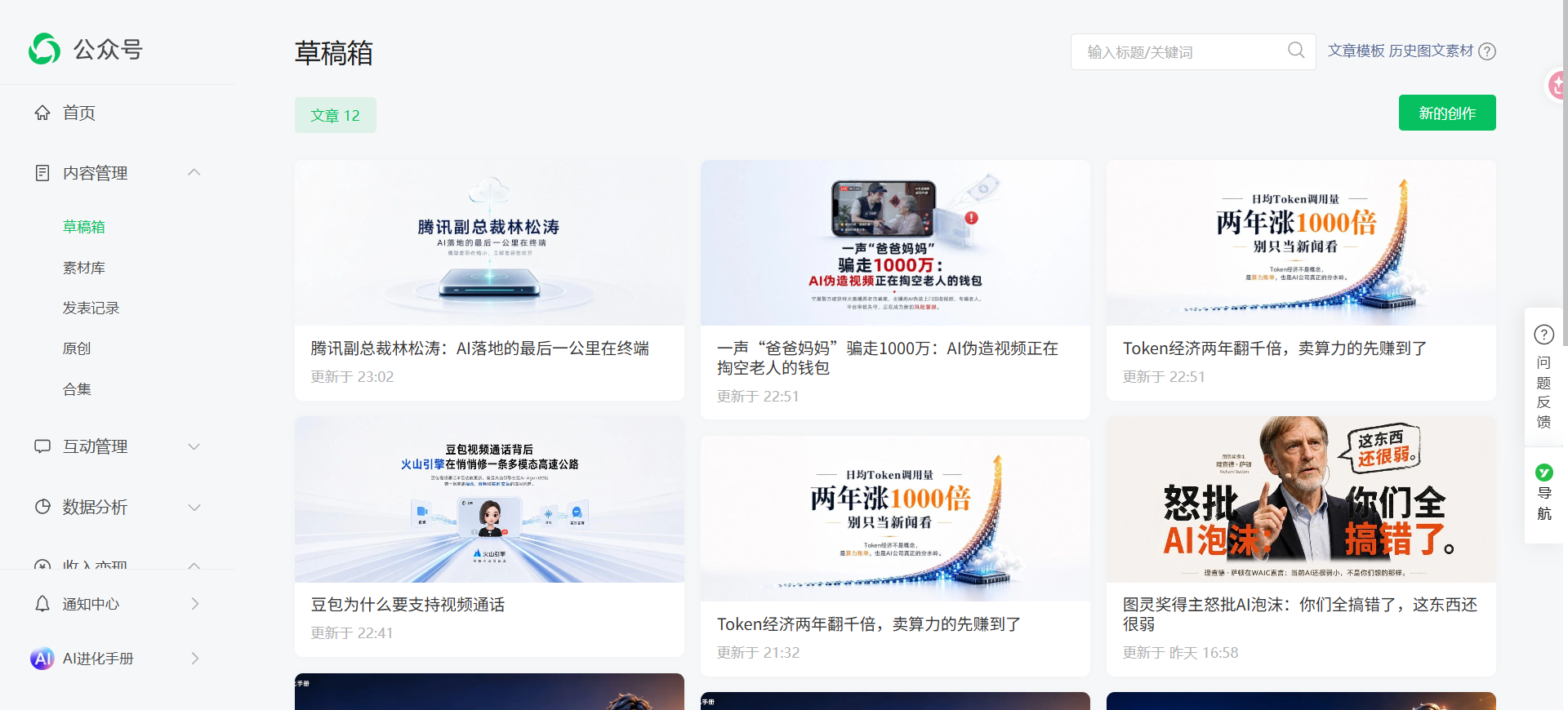The image size is (1568, 710).
Task: Click the 公众号 logo icon
Action: point(44,49)
